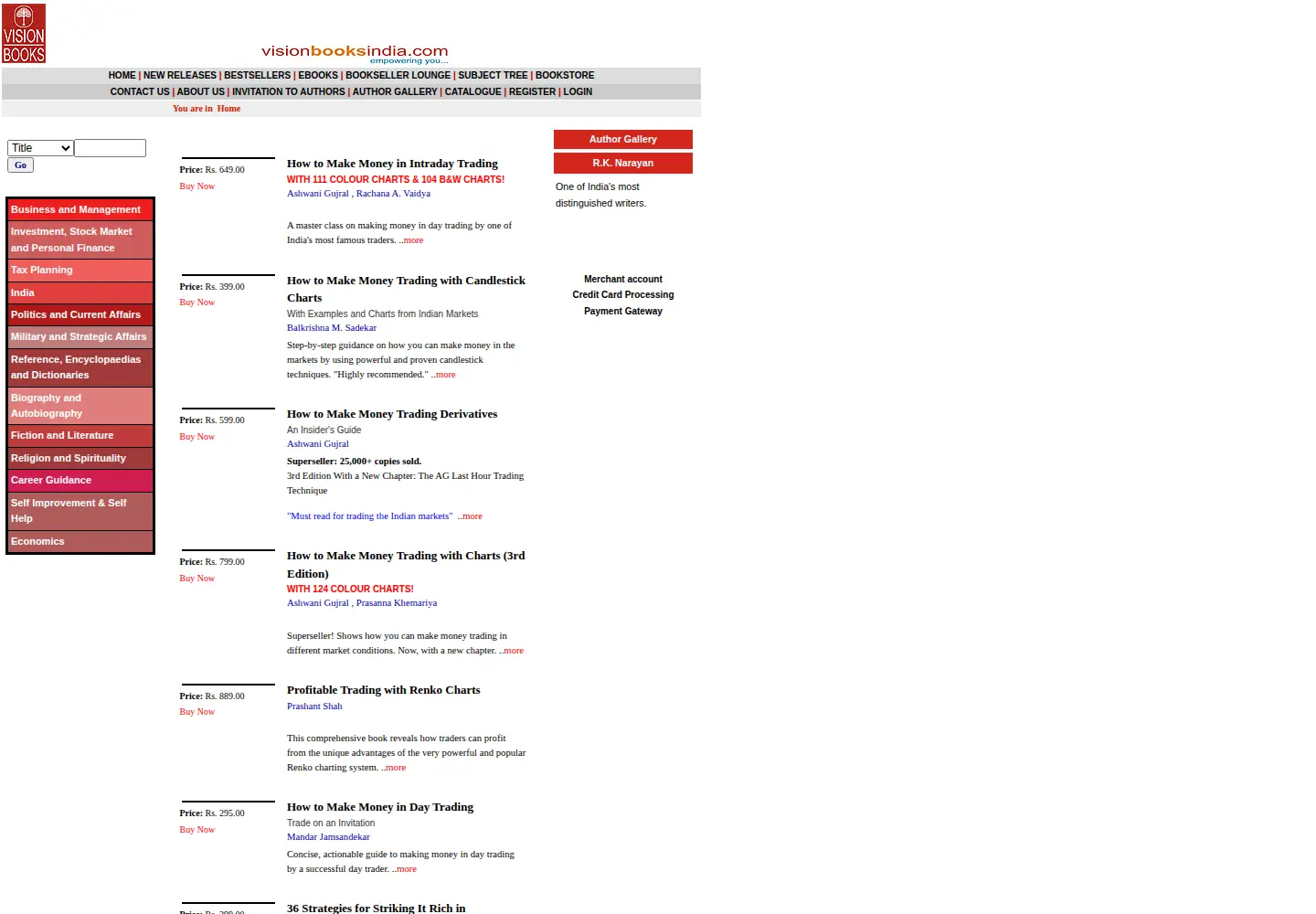Viewport: 1316px width, 914px height.
Task: Open How to Make Money in Intraday Trading
Action: pyautogui.click(x=392, y=164)
